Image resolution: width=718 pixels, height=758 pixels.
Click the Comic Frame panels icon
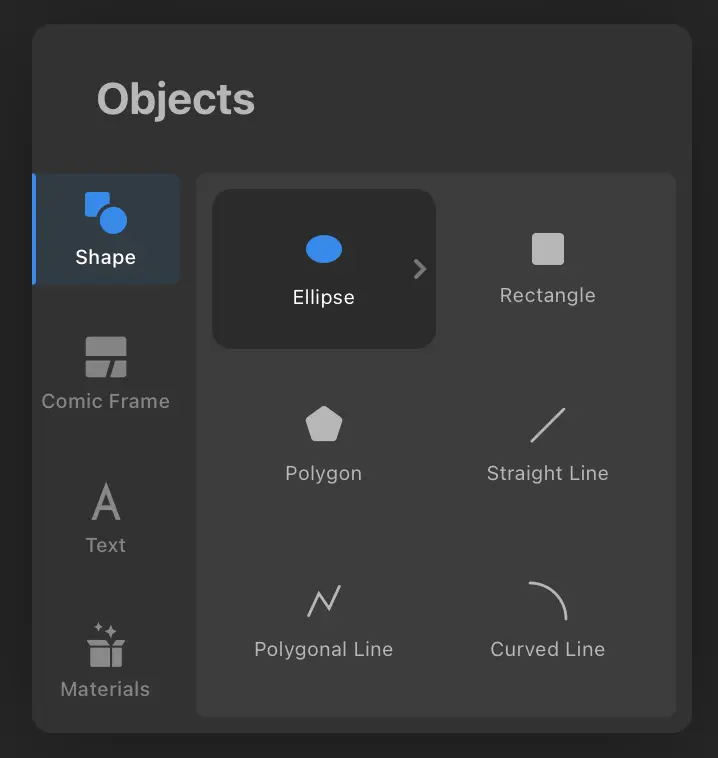coord(106,357)
